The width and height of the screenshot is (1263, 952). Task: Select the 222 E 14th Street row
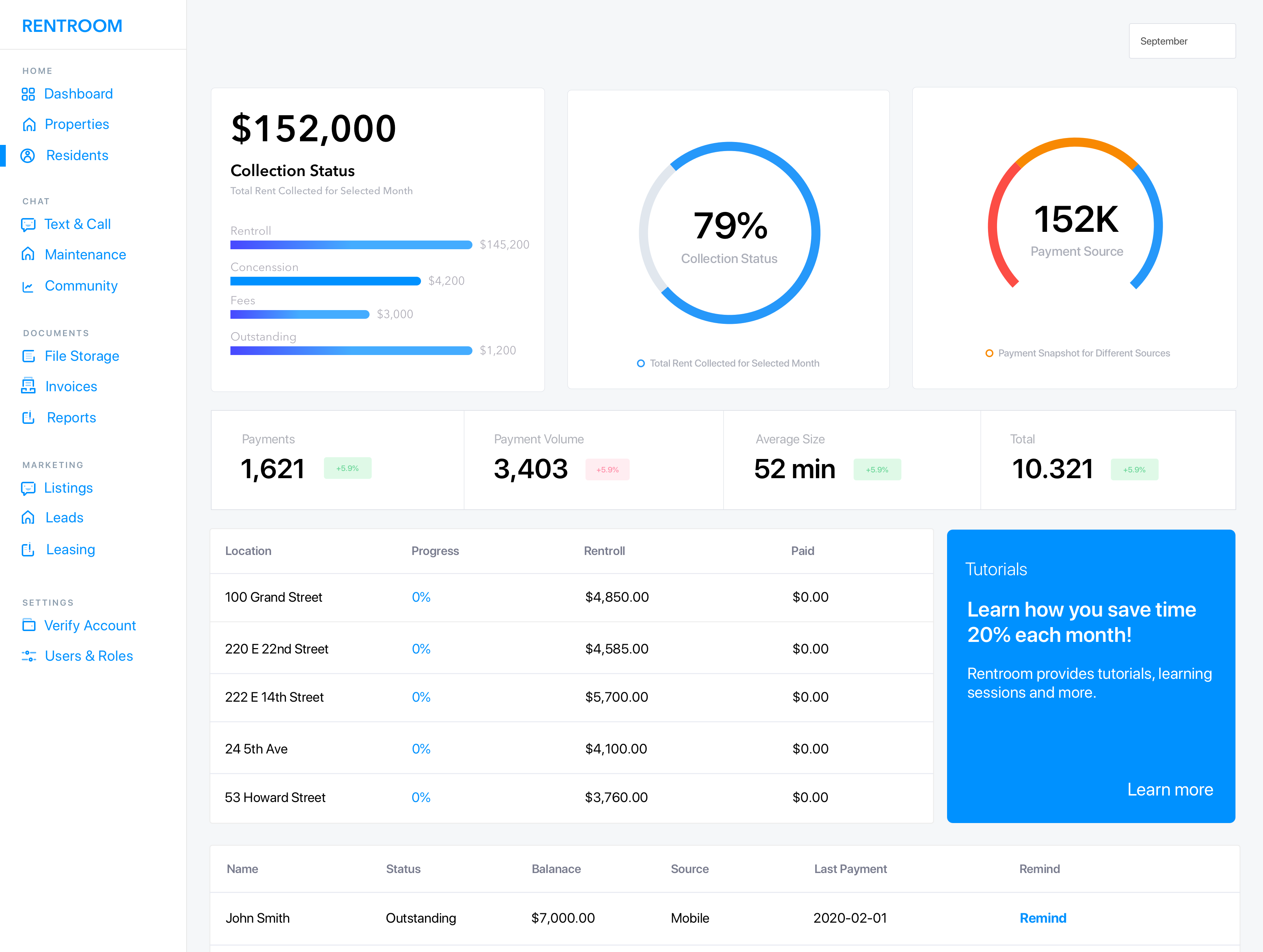(572, 697)
